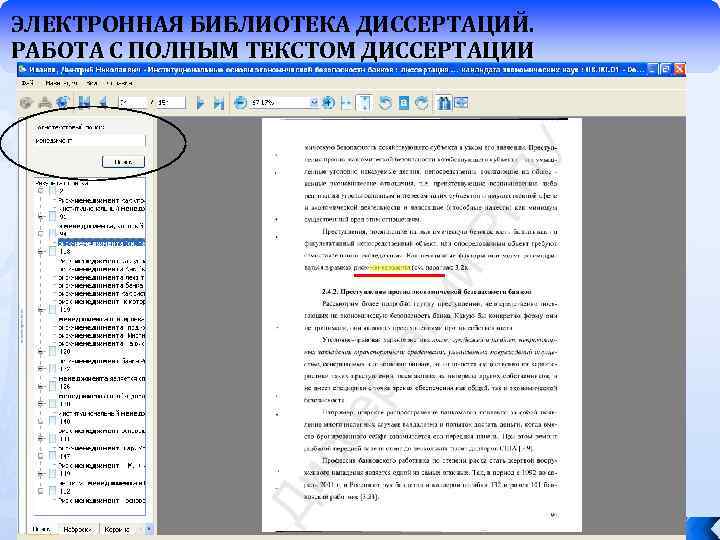Click the result snippet under page 152
The image size is (720, 540).
[x=101, y=501]
